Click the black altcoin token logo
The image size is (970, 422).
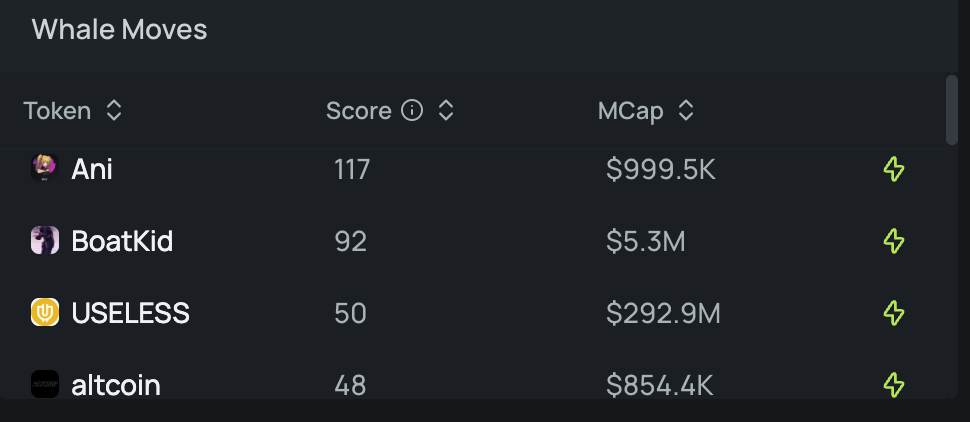[45, 384]
